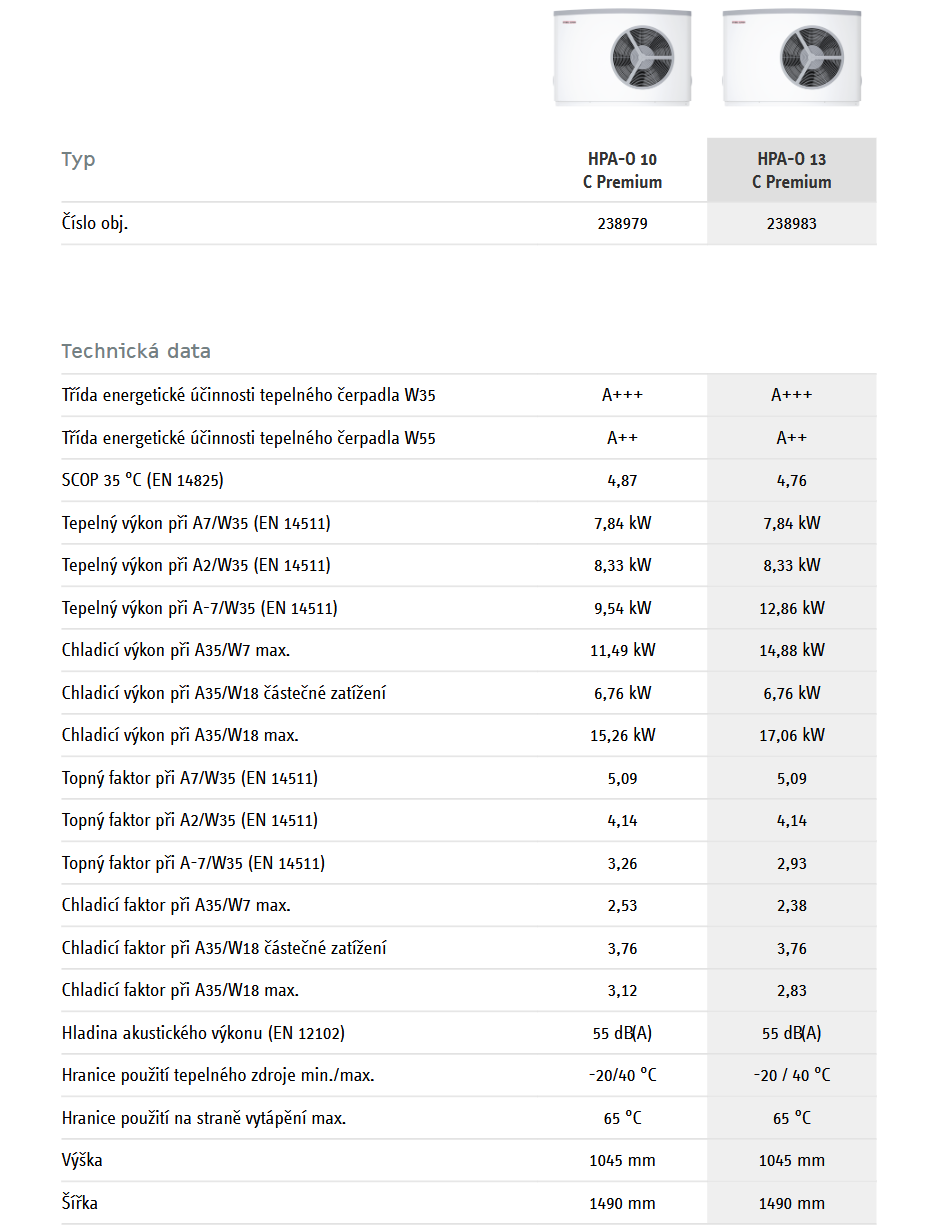Image resolution: width=942 pixels, height=1227 pixels.
Task: Click the HPA-O 13 heat pump image
Action: pyautogui.click(x=791, y=55)
